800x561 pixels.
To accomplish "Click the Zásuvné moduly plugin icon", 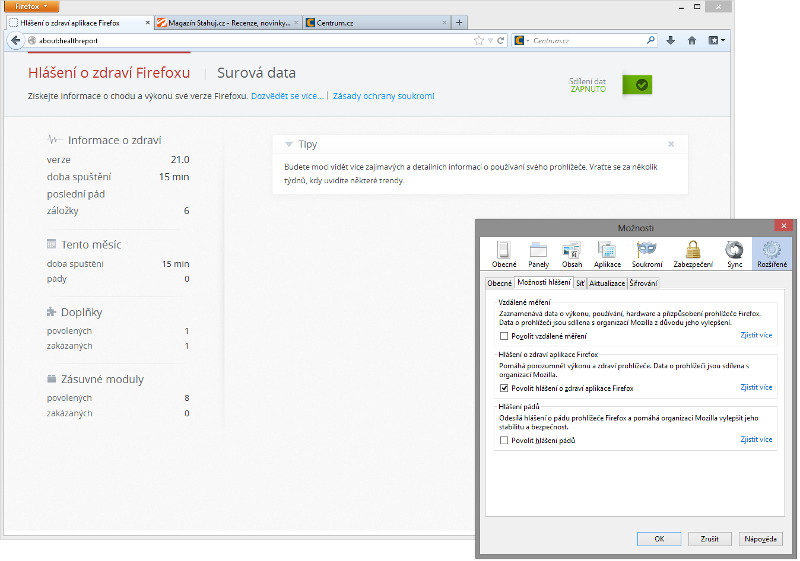I will (52, 379).
